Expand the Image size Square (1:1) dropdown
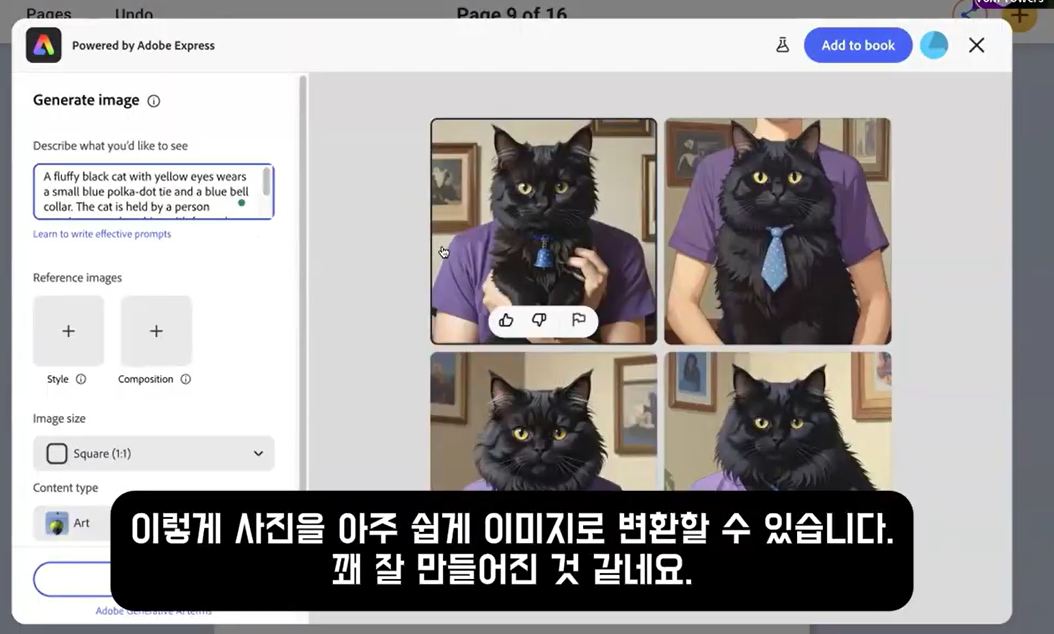1054x634 pixels. 153,453
